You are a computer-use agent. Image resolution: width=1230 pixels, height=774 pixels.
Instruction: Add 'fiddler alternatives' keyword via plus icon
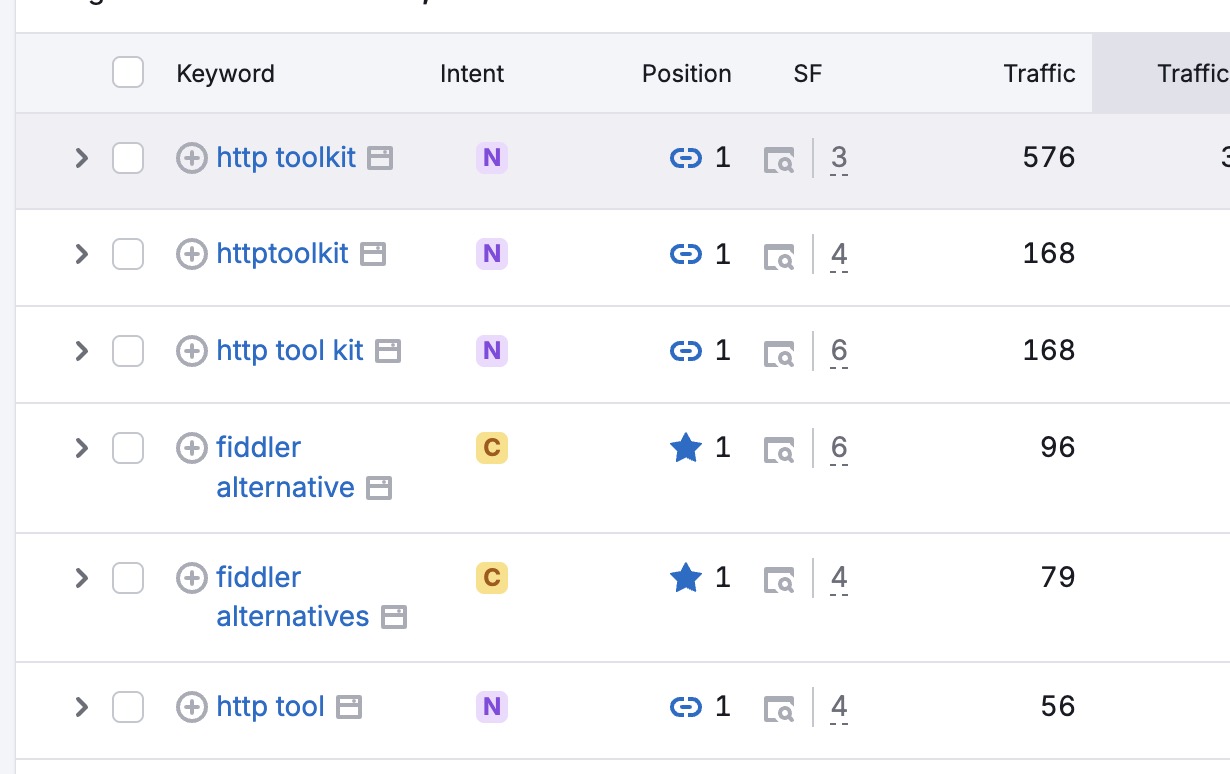191,578
